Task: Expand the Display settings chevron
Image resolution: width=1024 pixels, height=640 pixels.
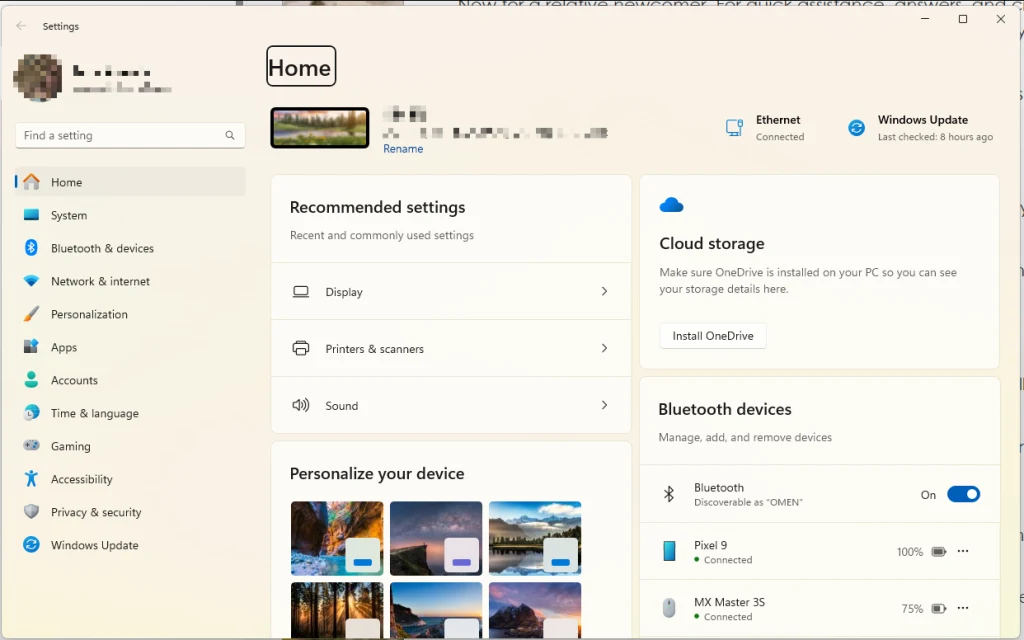Action: 604,292
